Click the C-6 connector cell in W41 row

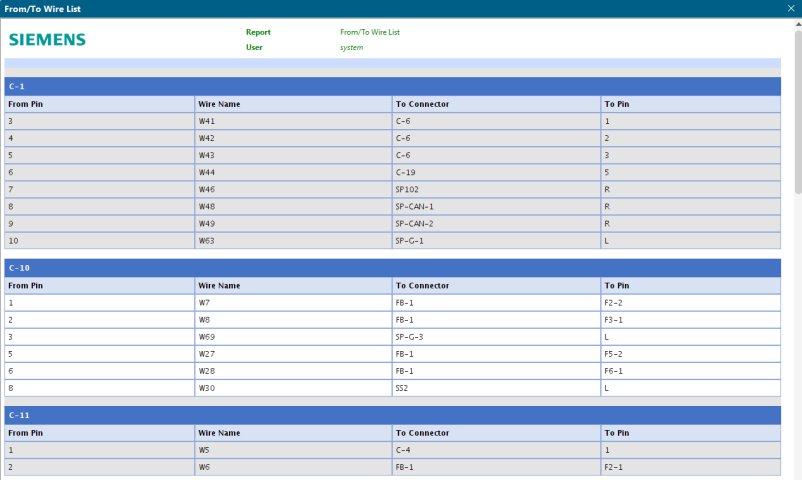pos(496,121)
